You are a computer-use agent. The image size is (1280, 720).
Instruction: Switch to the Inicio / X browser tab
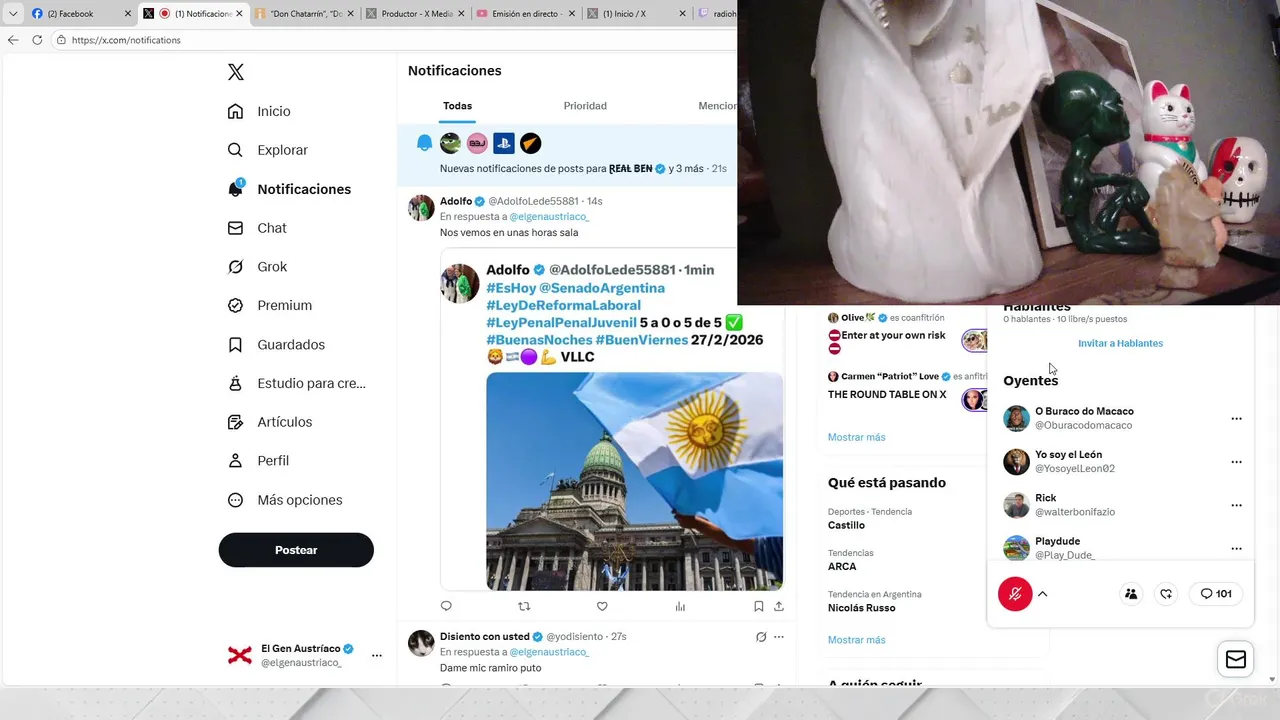(x=634, y=14)
